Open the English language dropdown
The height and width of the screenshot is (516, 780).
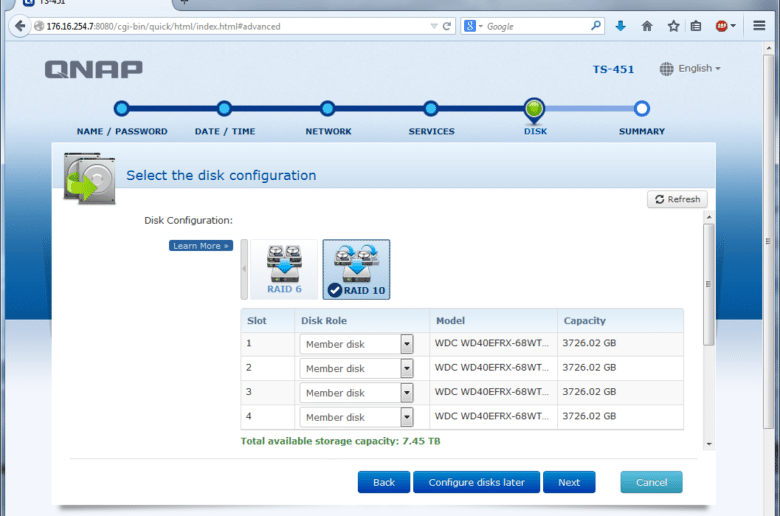699,68
